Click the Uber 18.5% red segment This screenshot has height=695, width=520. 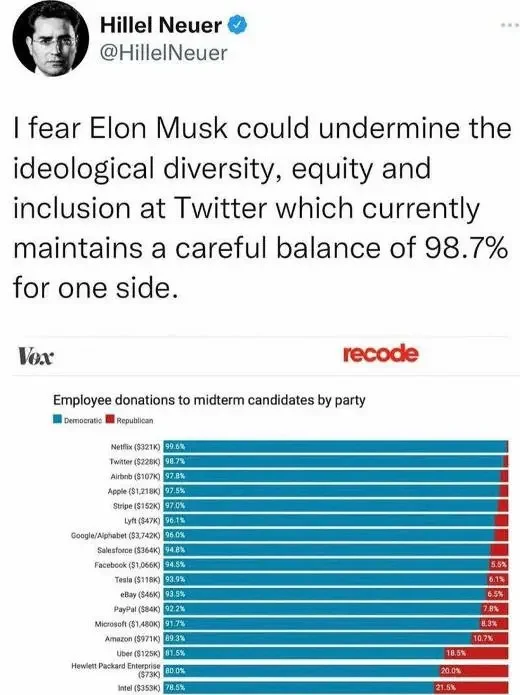pos(476,653)
